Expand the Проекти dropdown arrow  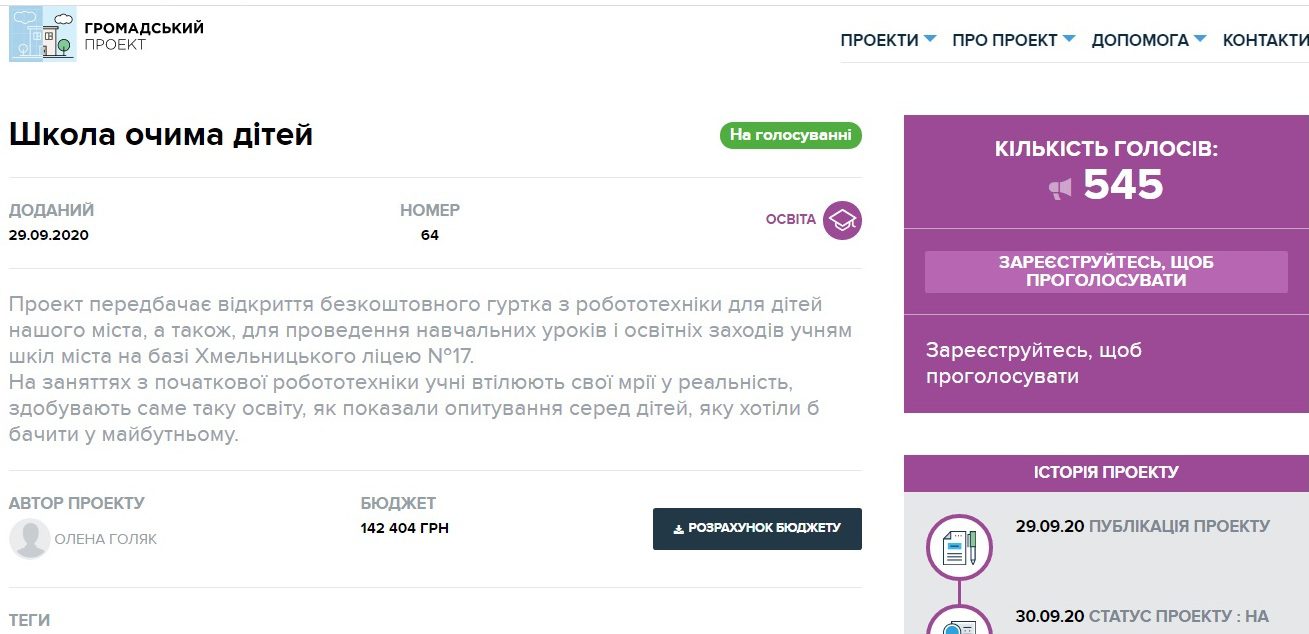tap(930, 40)
